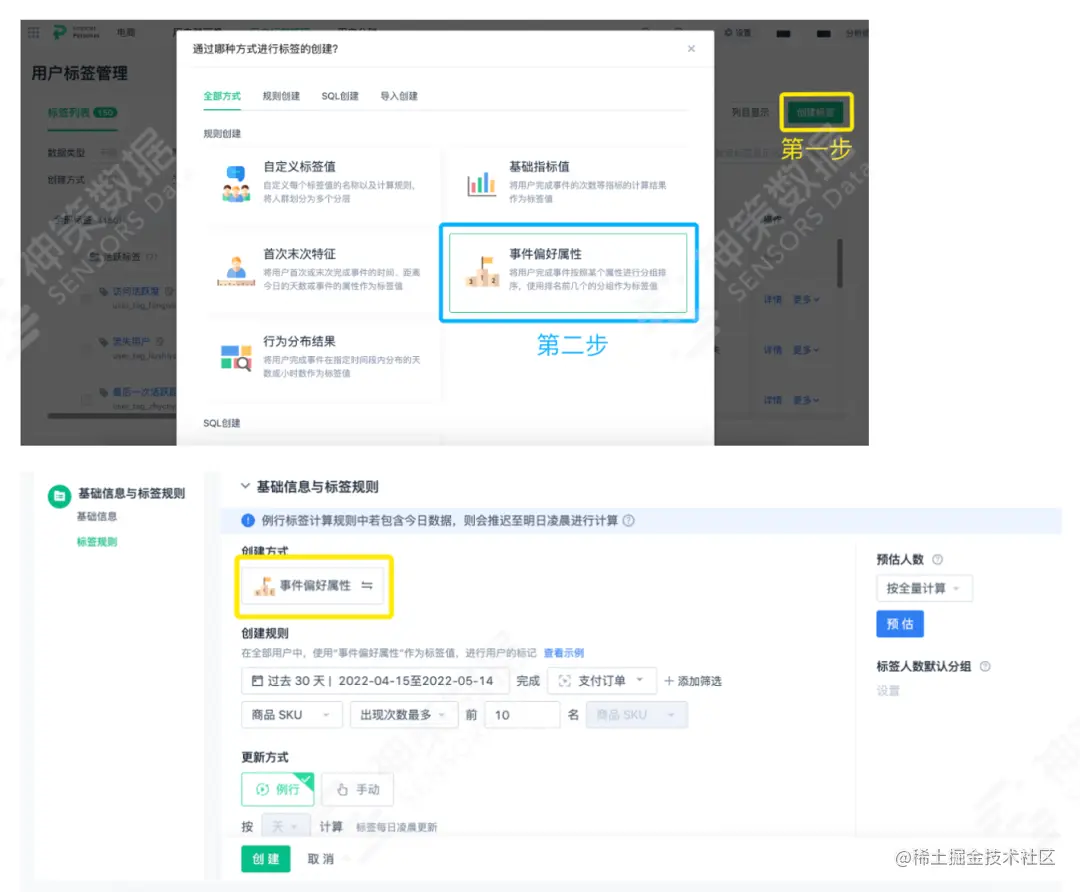Open the 天 calculation period dropdown
Screen dimensions: 1080x892
point(284,827)
